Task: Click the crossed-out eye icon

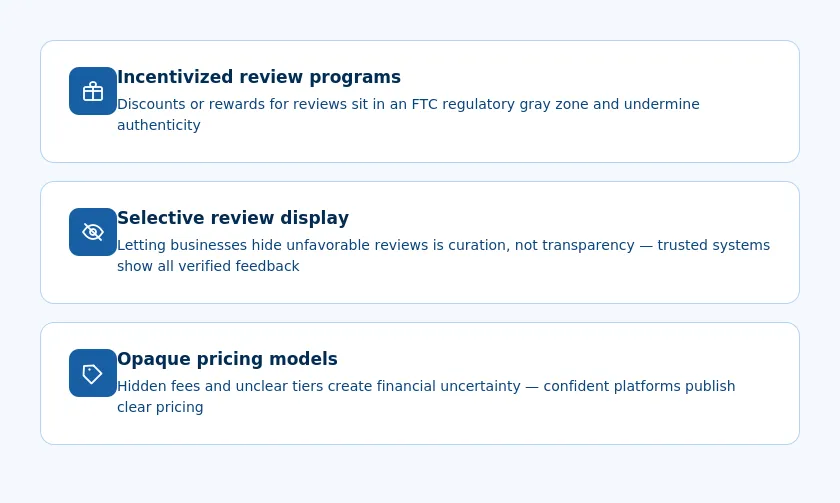Action: [93, 232]
